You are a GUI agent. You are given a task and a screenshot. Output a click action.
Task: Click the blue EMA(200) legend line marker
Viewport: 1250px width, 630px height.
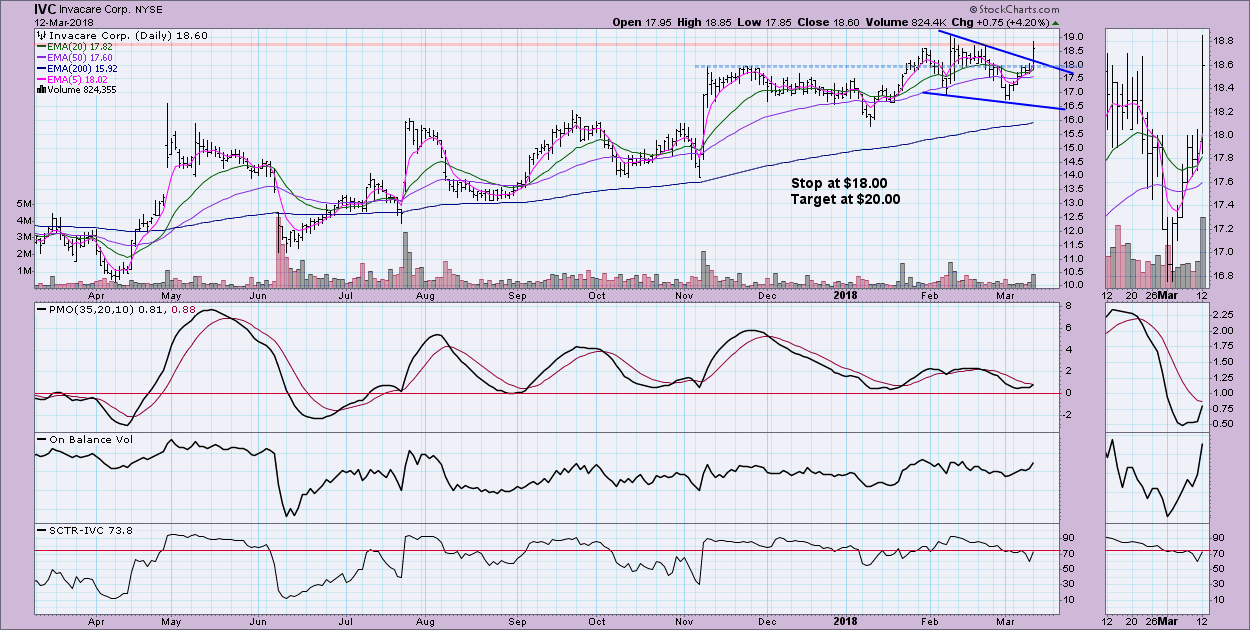click(x=41, y=68)
